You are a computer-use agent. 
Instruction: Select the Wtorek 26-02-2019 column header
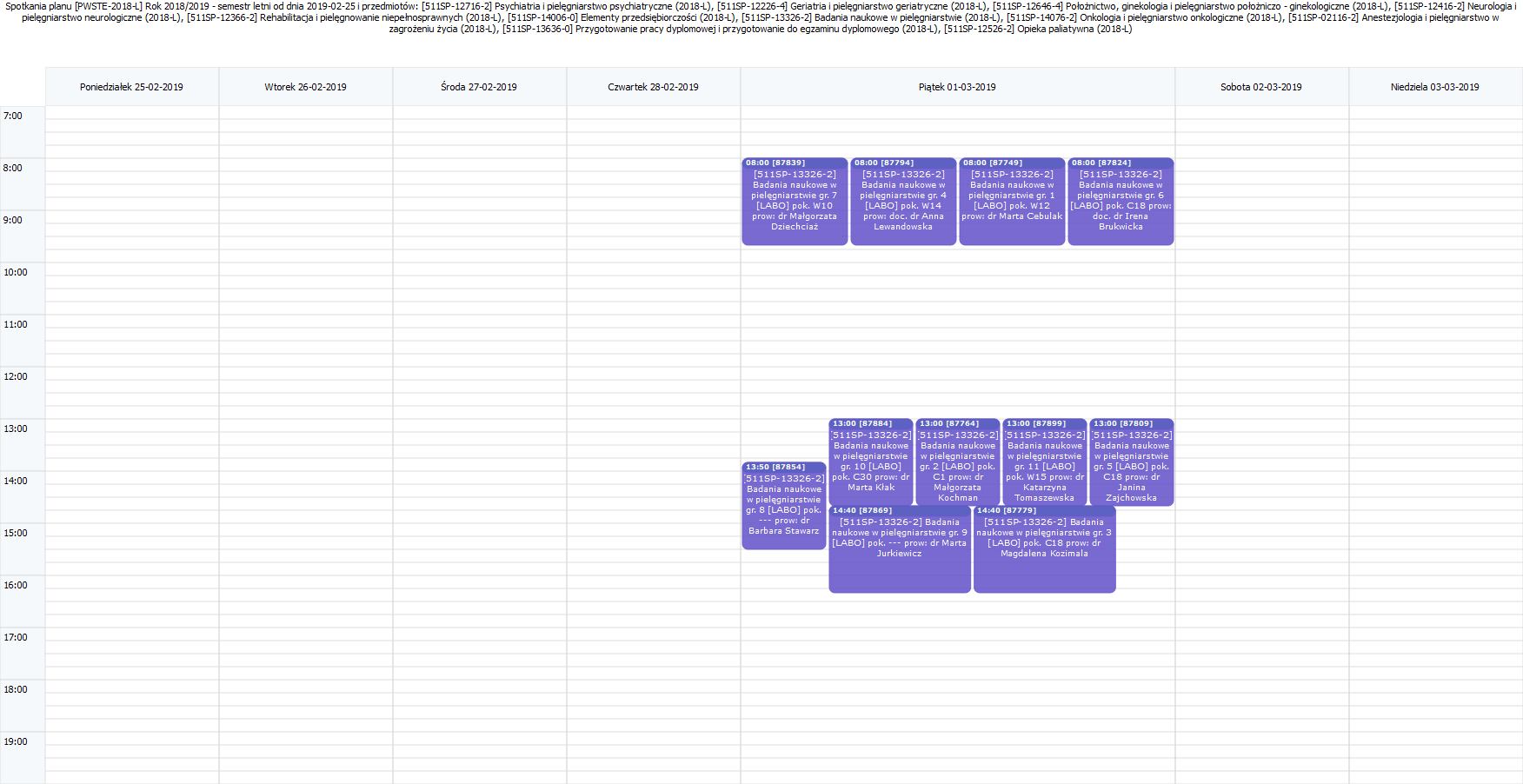(x=306, y=87)
